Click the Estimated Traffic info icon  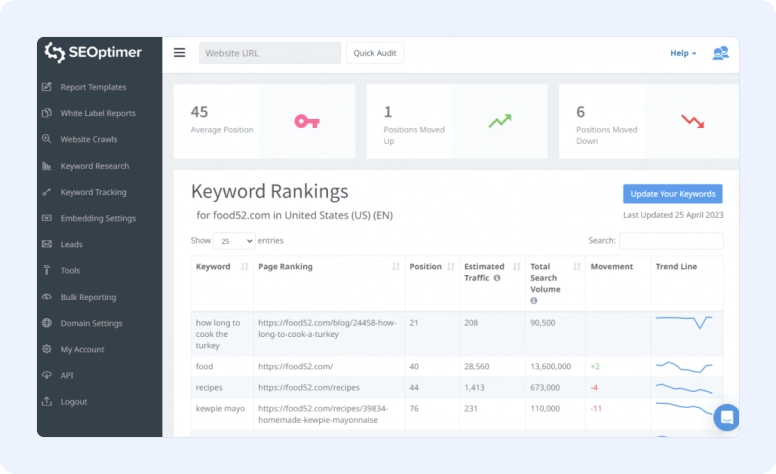tap(497, 278)
